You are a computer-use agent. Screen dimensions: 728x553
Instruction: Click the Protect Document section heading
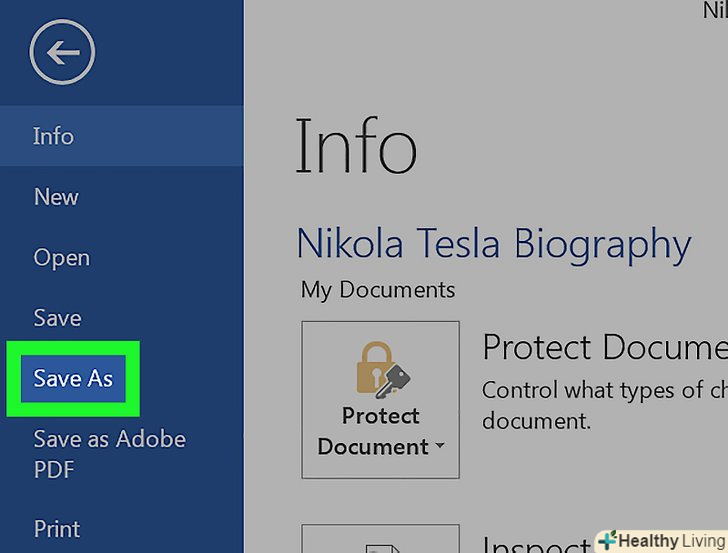[604, 347]
